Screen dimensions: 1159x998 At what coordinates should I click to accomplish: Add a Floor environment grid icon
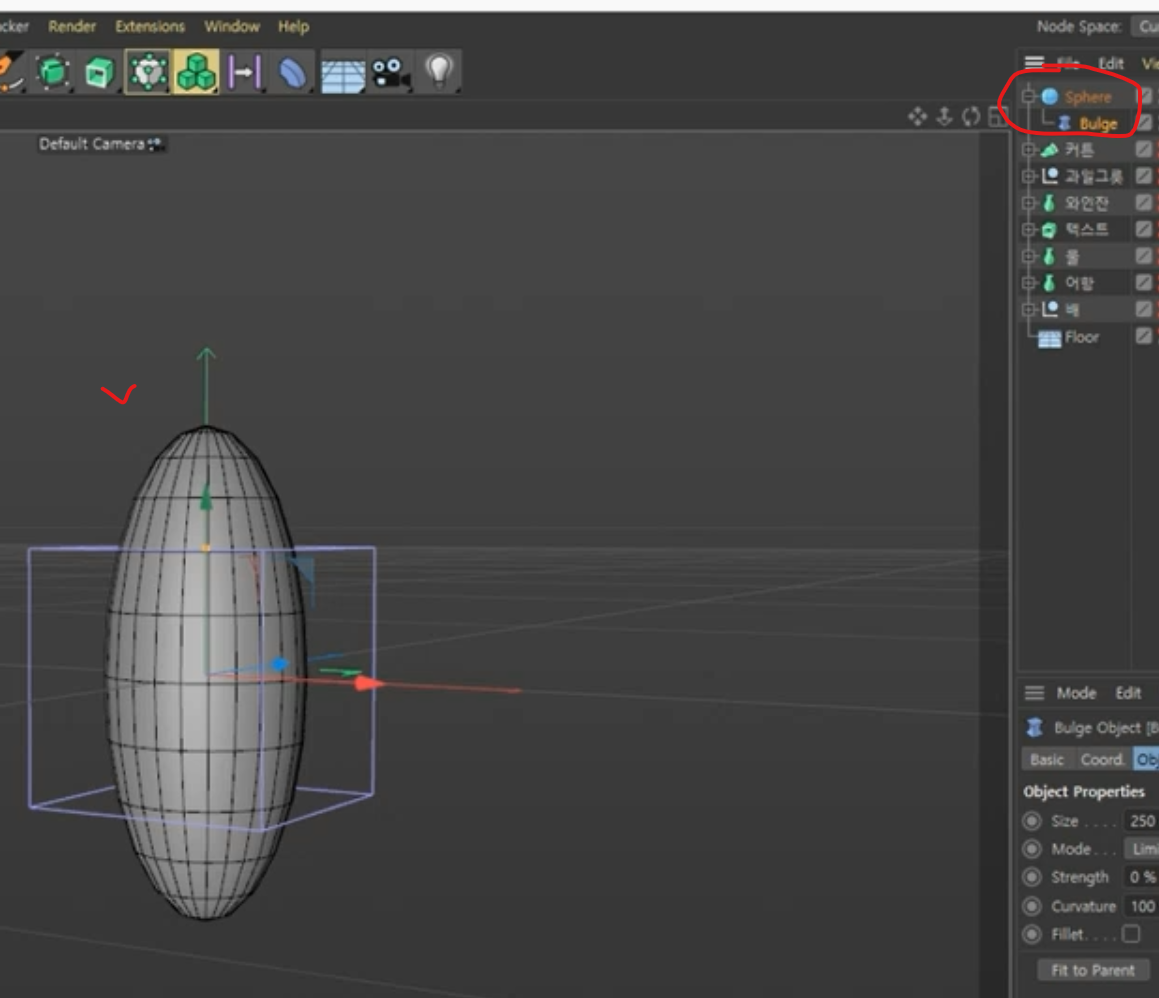pyautogui.click(x=343, y=73)
